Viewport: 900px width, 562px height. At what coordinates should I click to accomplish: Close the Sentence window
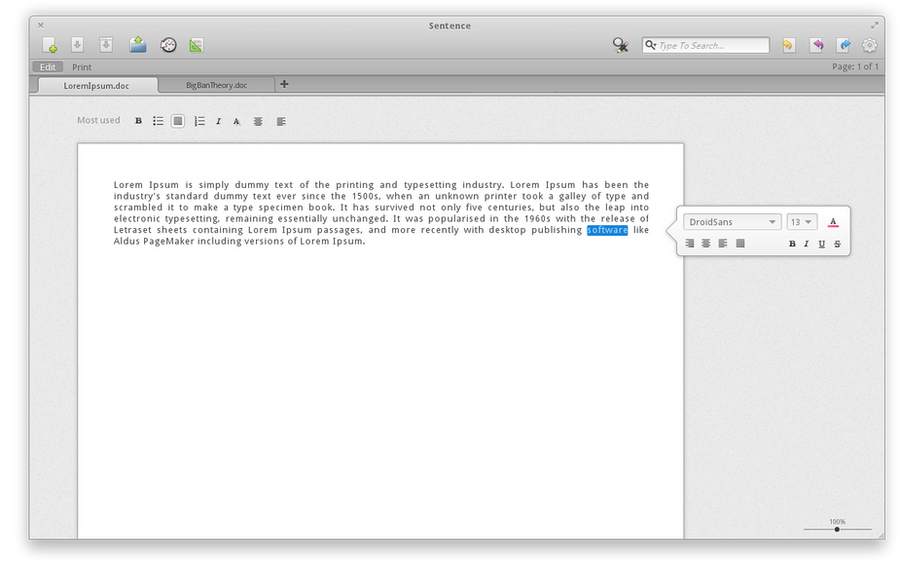click(41, 25)
